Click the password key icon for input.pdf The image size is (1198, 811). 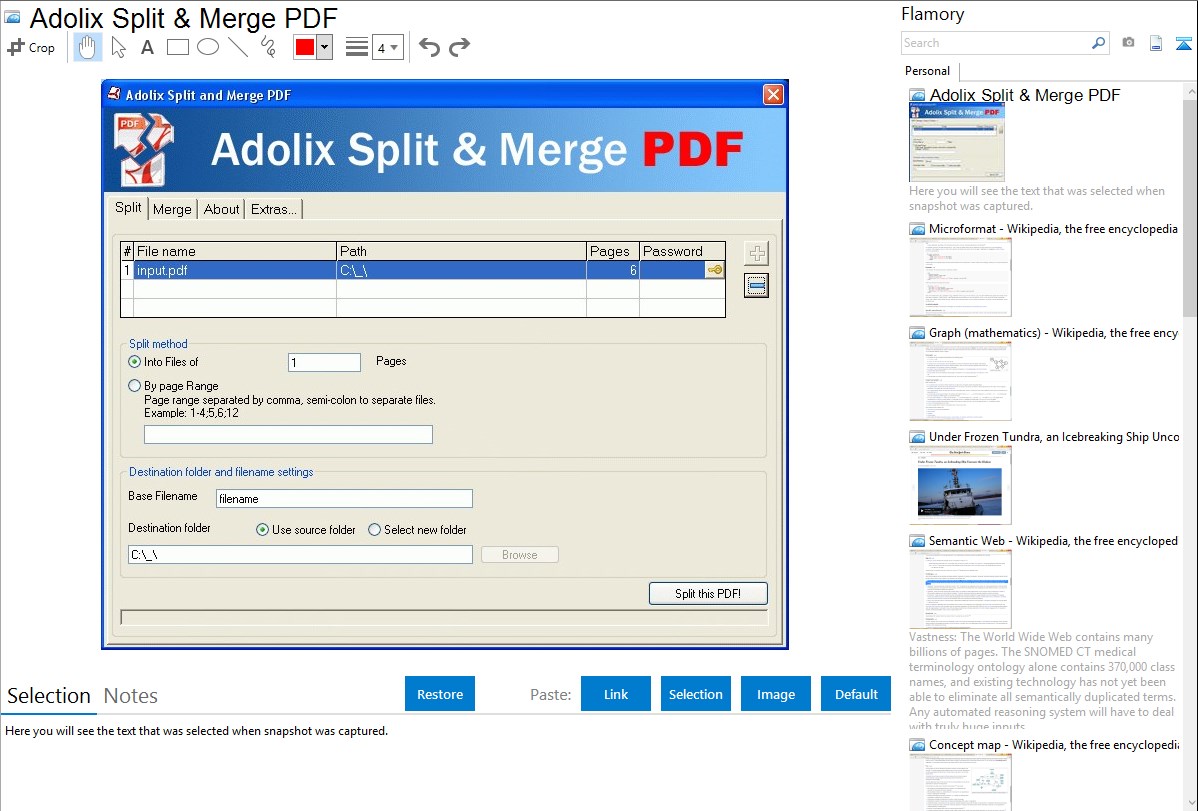coord(714,270)
